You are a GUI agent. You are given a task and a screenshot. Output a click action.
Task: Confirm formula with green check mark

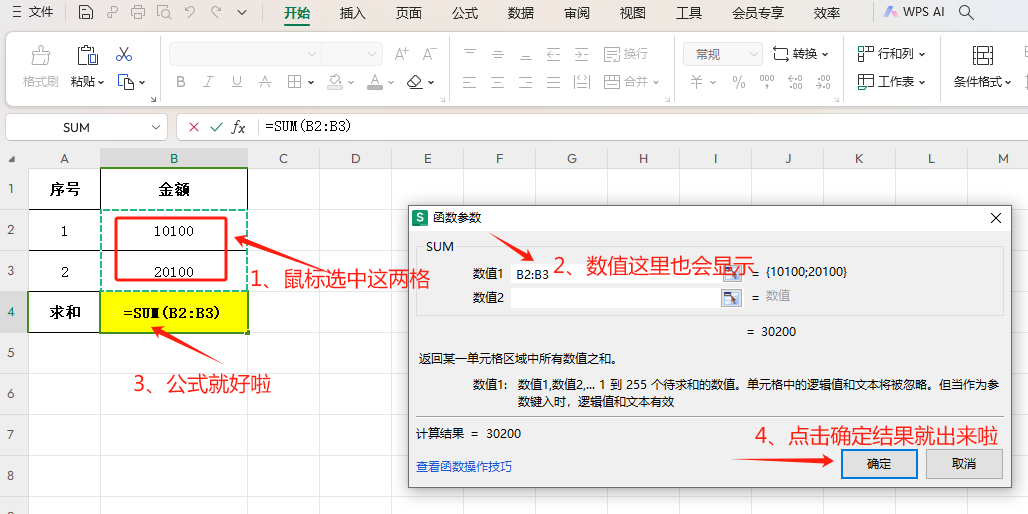[x=216, y=127]
